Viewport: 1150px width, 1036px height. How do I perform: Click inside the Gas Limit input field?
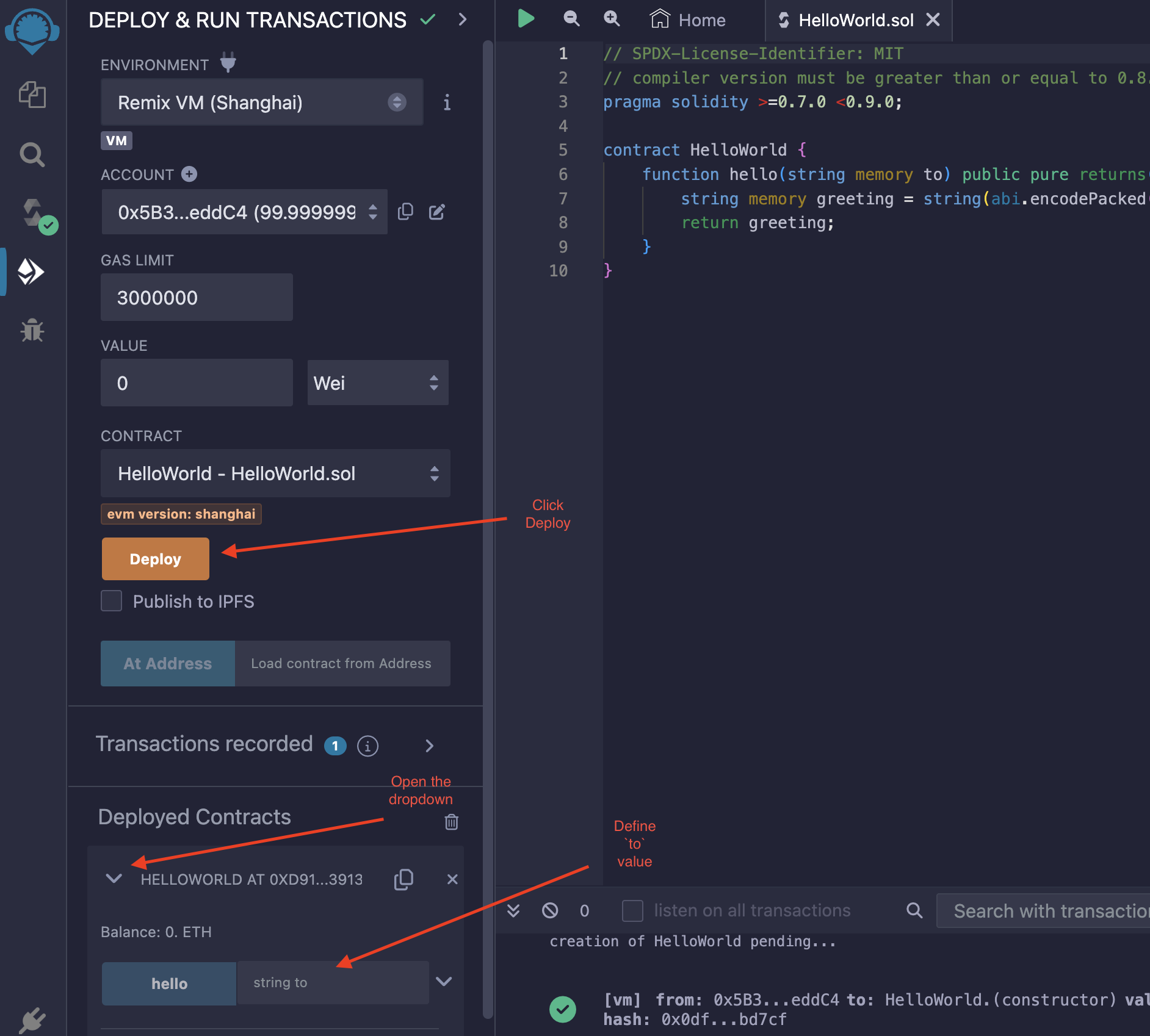[x=197, y=297]
